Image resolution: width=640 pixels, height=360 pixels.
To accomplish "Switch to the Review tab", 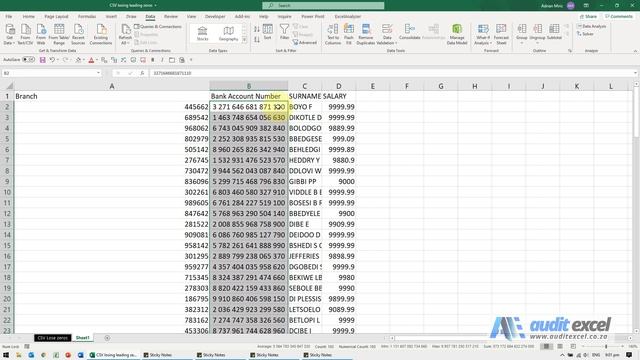I will click(x=171, y=16).
